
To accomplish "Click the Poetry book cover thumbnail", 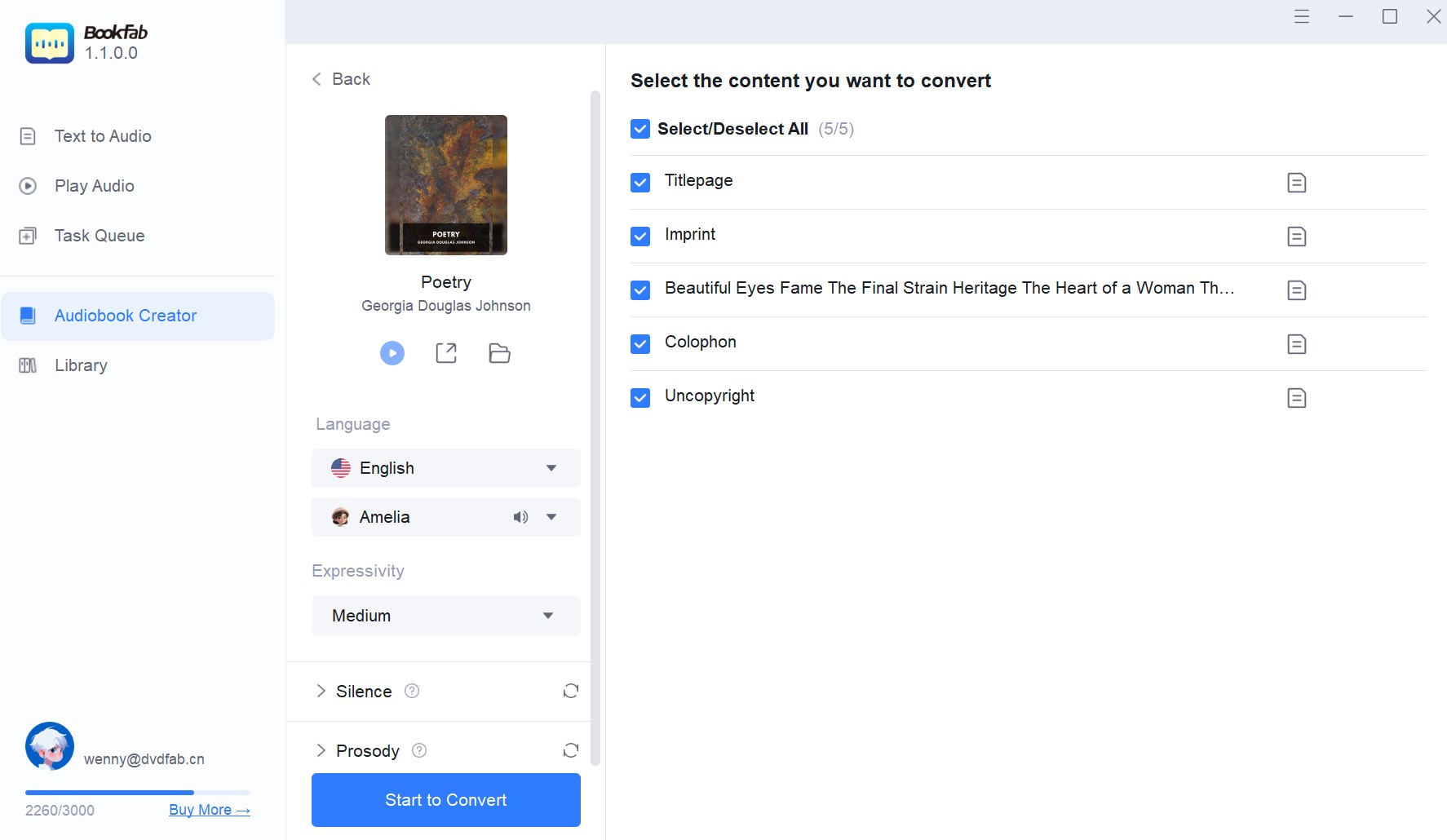I will click(x=446, y=185).
